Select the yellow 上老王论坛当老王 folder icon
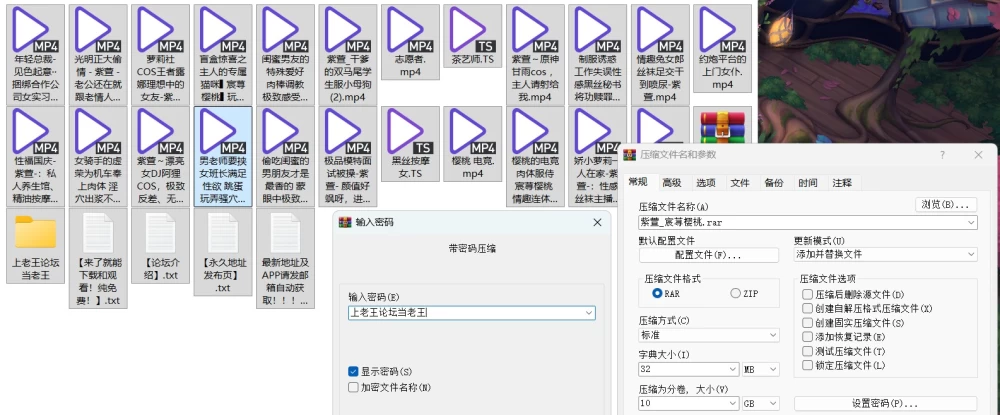The height and width of the screenshot is (415, 1000). [x=36, y=232]
